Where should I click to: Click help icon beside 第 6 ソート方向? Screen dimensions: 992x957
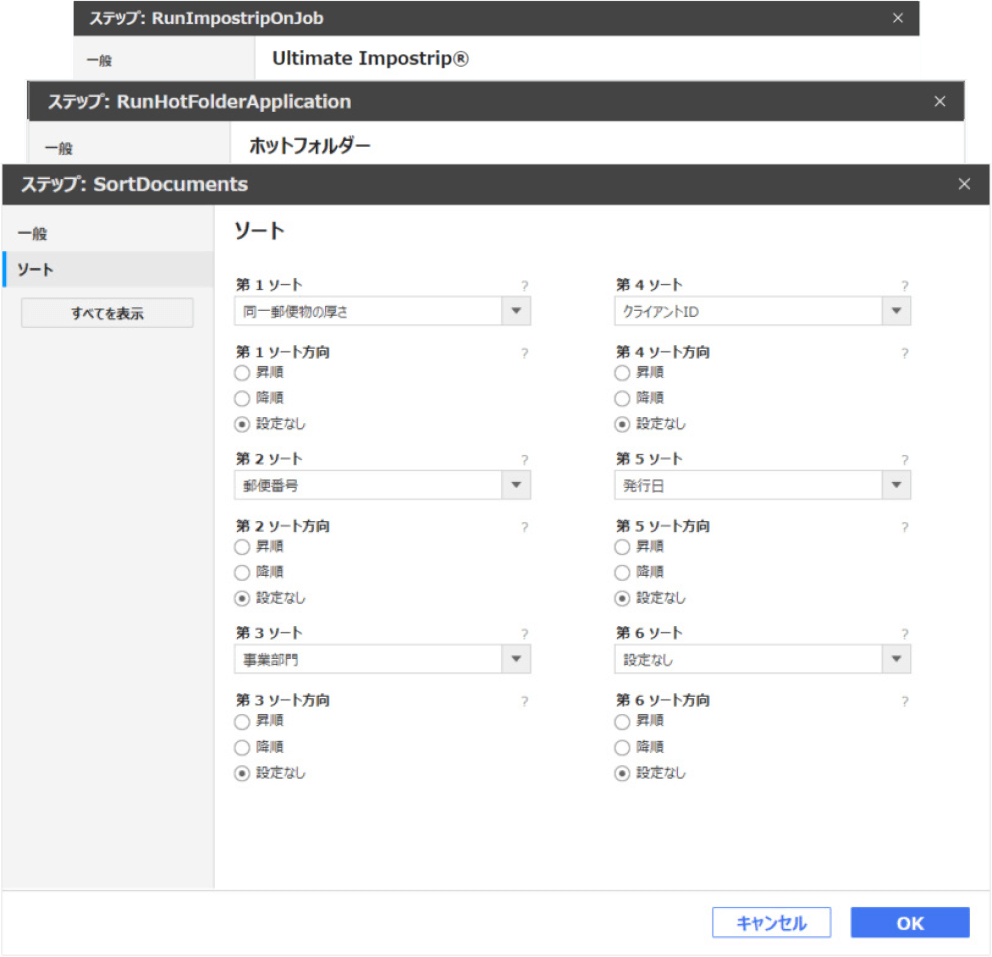click(x=904, y=701)
